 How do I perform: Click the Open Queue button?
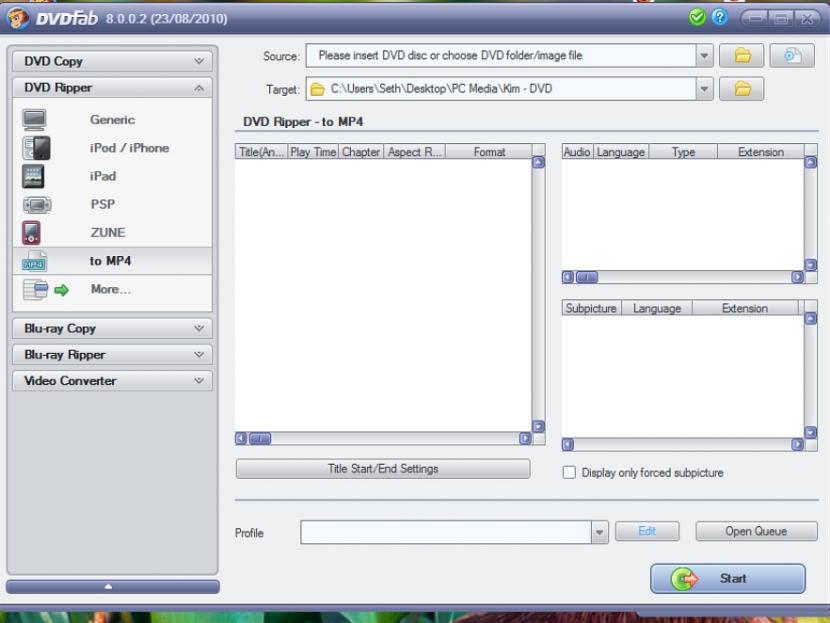click(x=756, y=531)
